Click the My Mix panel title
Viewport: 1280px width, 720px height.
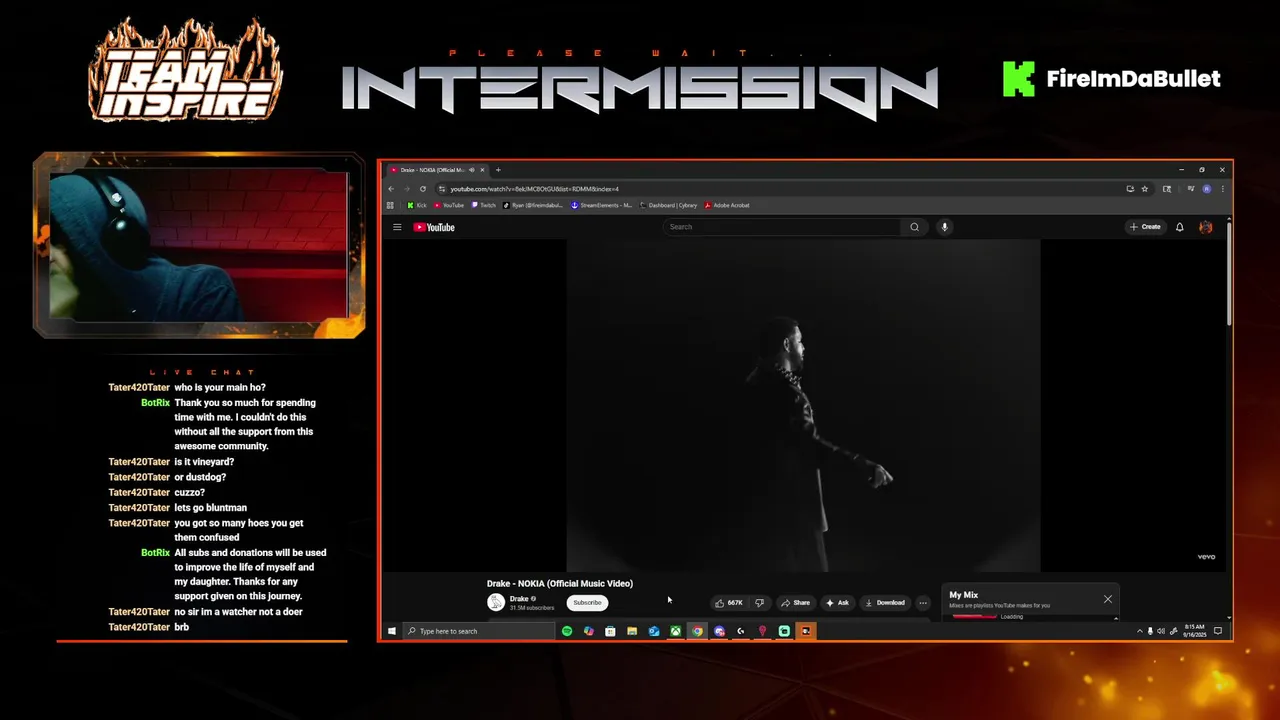(964, 595)
